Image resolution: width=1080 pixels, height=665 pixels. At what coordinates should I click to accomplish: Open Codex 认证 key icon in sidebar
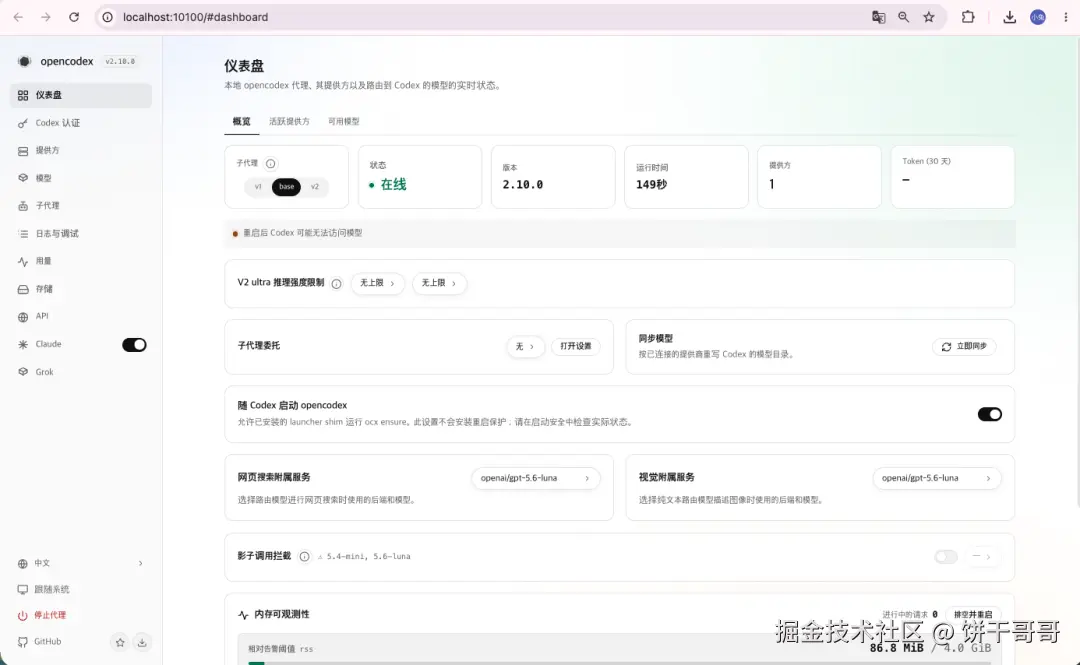pos(23,123)
